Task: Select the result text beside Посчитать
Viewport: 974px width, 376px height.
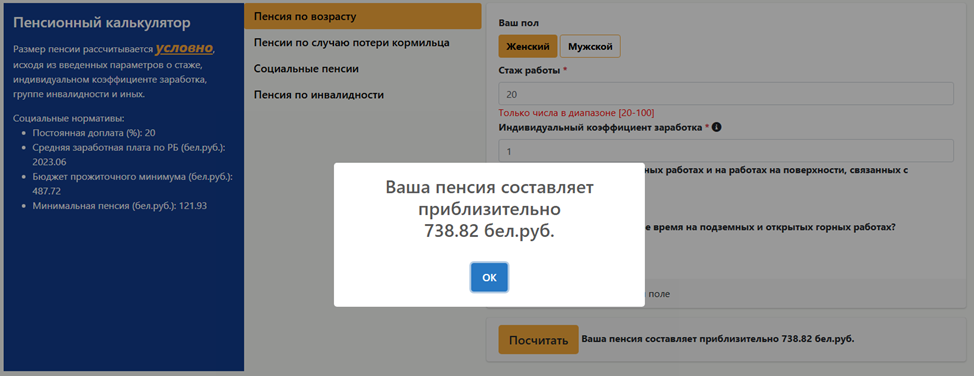Action: (x=717, y=340)
